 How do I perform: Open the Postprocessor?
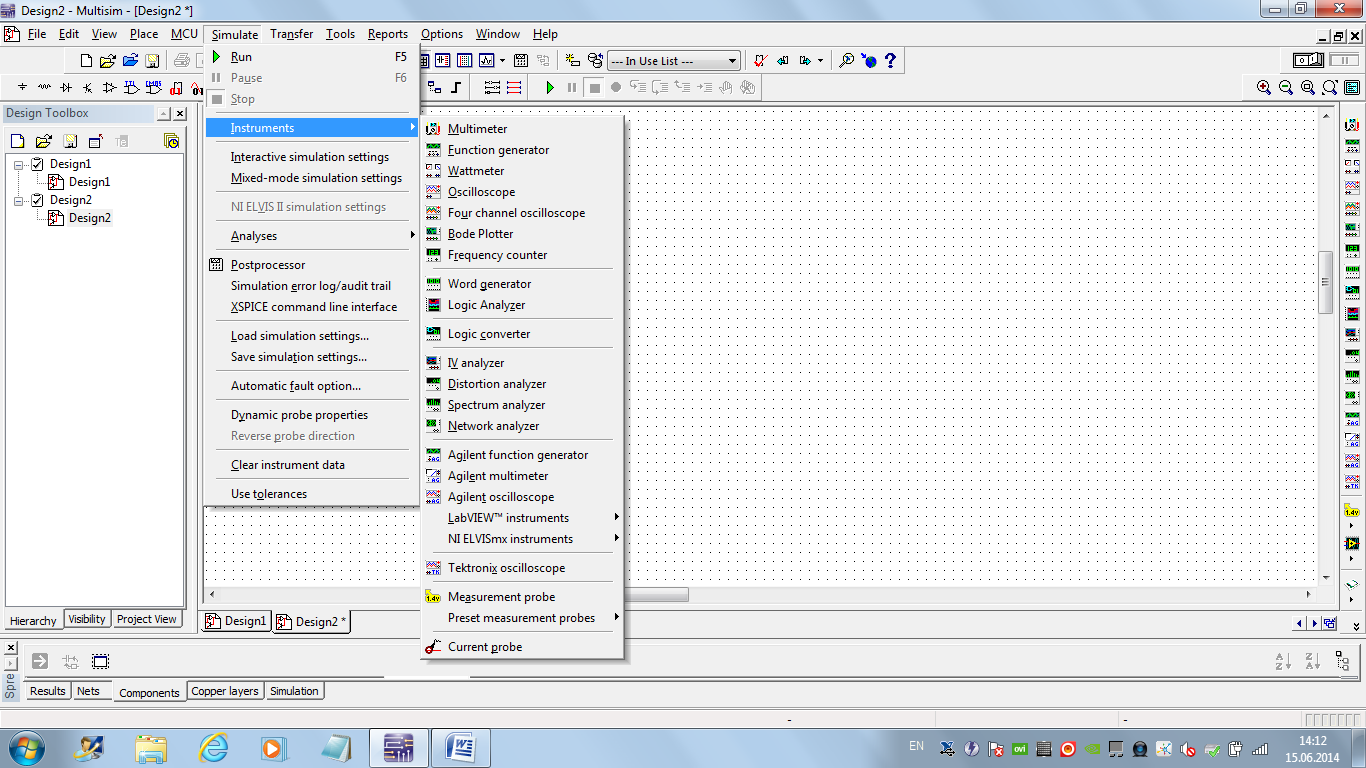click(x=312, y=265)
